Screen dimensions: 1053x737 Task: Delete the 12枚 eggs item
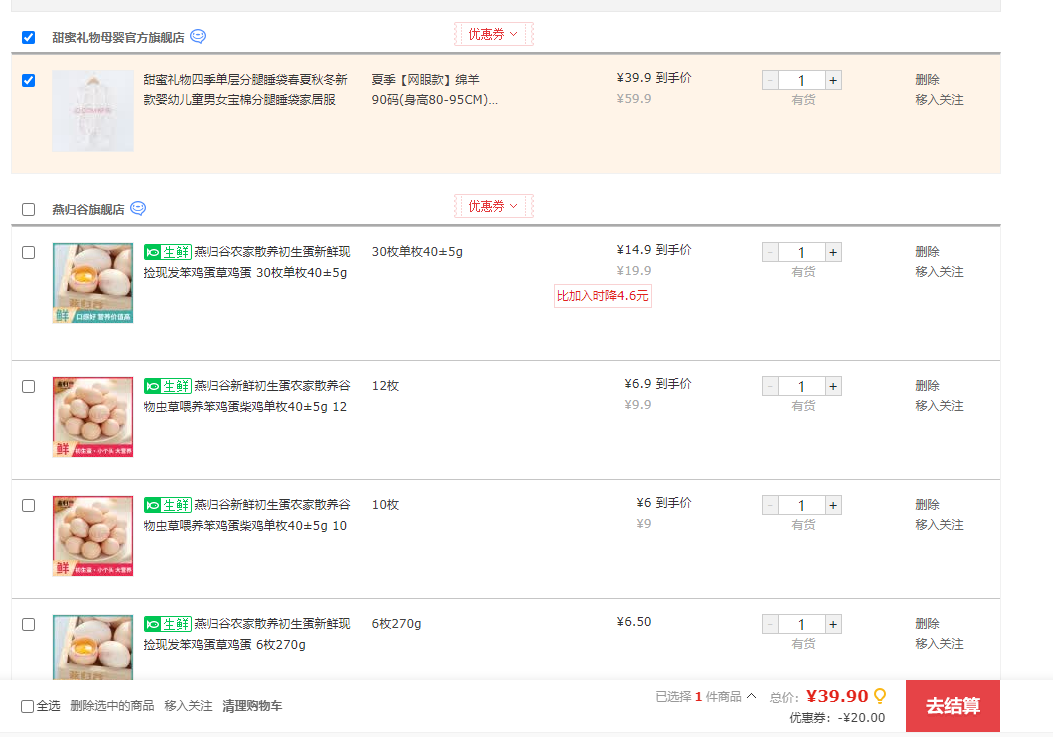click(927, 386)
